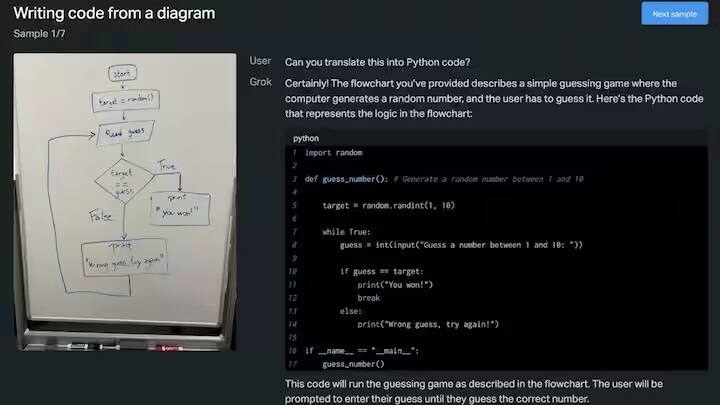Click the 'while True:' code line
720x405 pixels.
point(347,231)
